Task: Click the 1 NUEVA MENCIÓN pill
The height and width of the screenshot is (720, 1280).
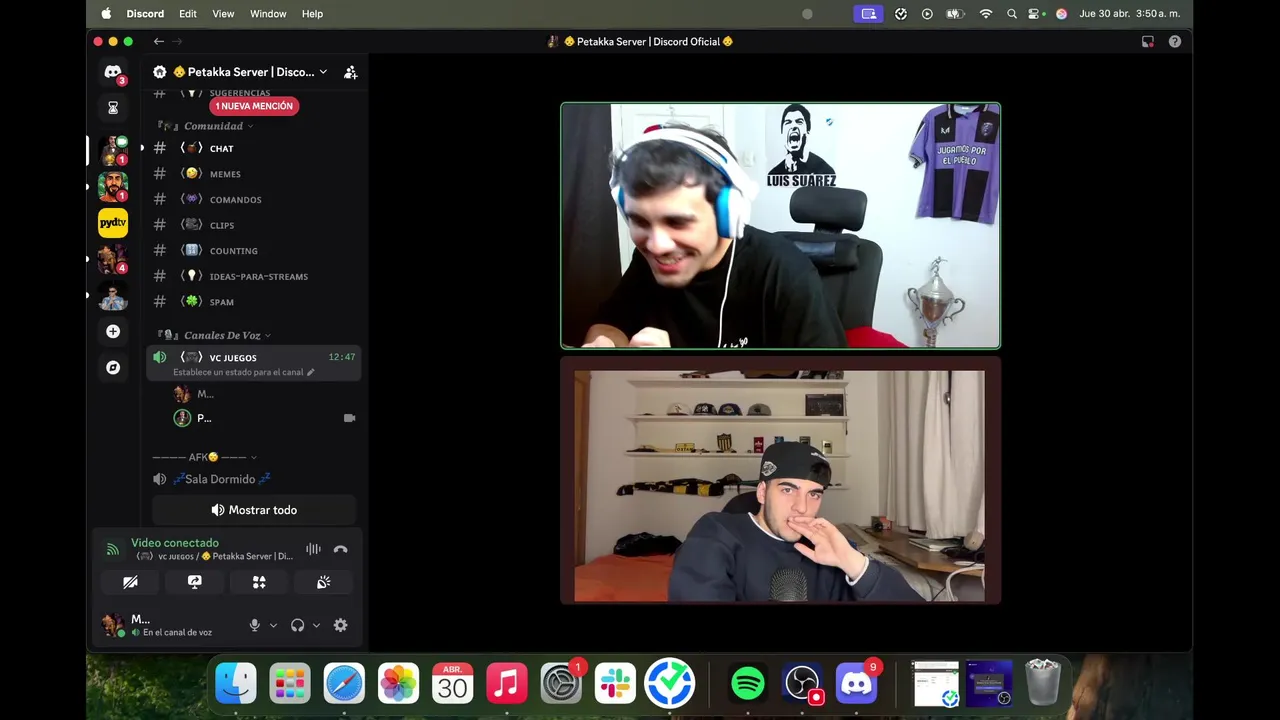Action: pyautogui.click(x=254, y=106)
